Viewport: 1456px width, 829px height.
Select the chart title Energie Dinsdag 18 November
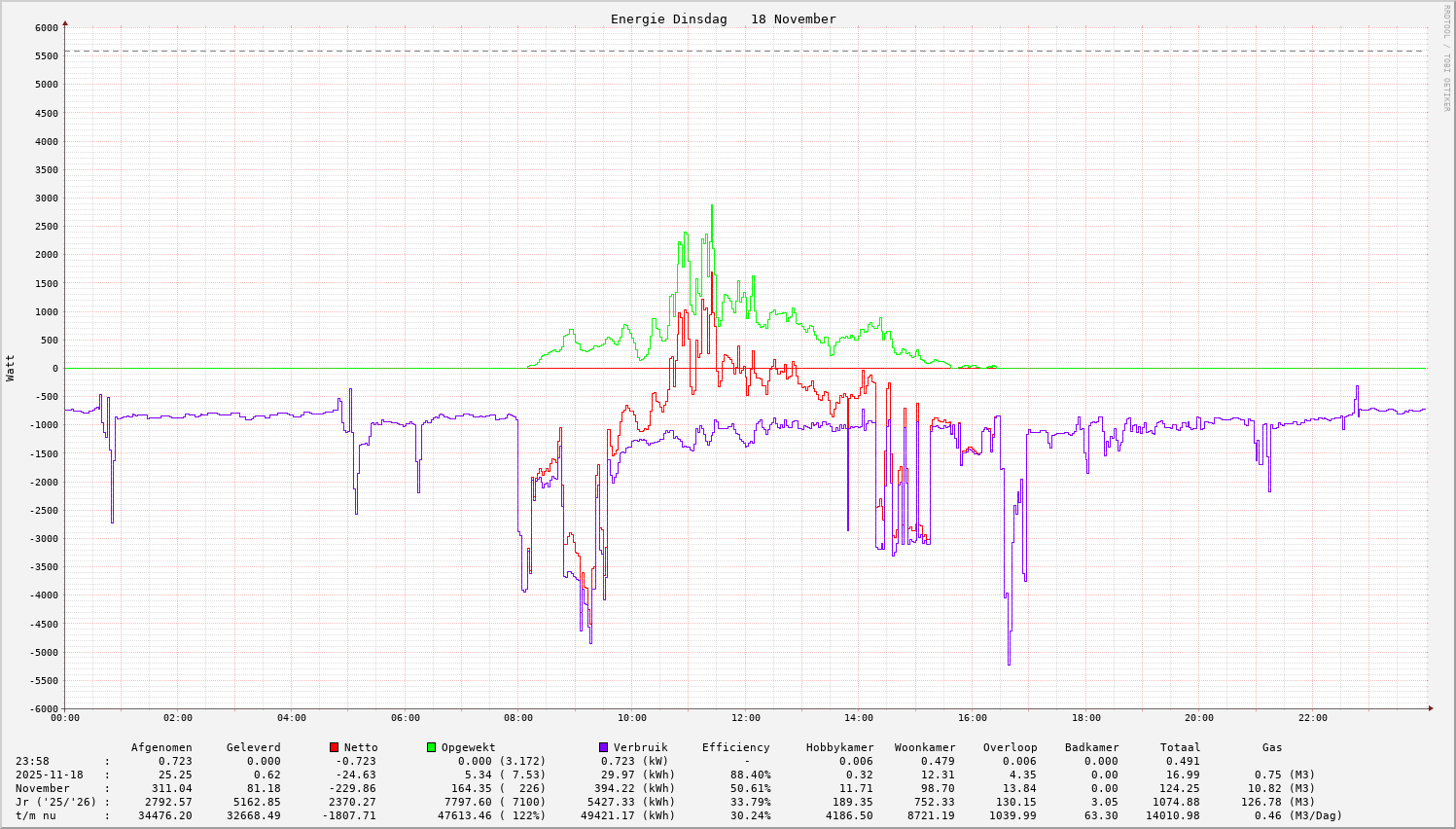pyautogui.click(x=723, y=19)
